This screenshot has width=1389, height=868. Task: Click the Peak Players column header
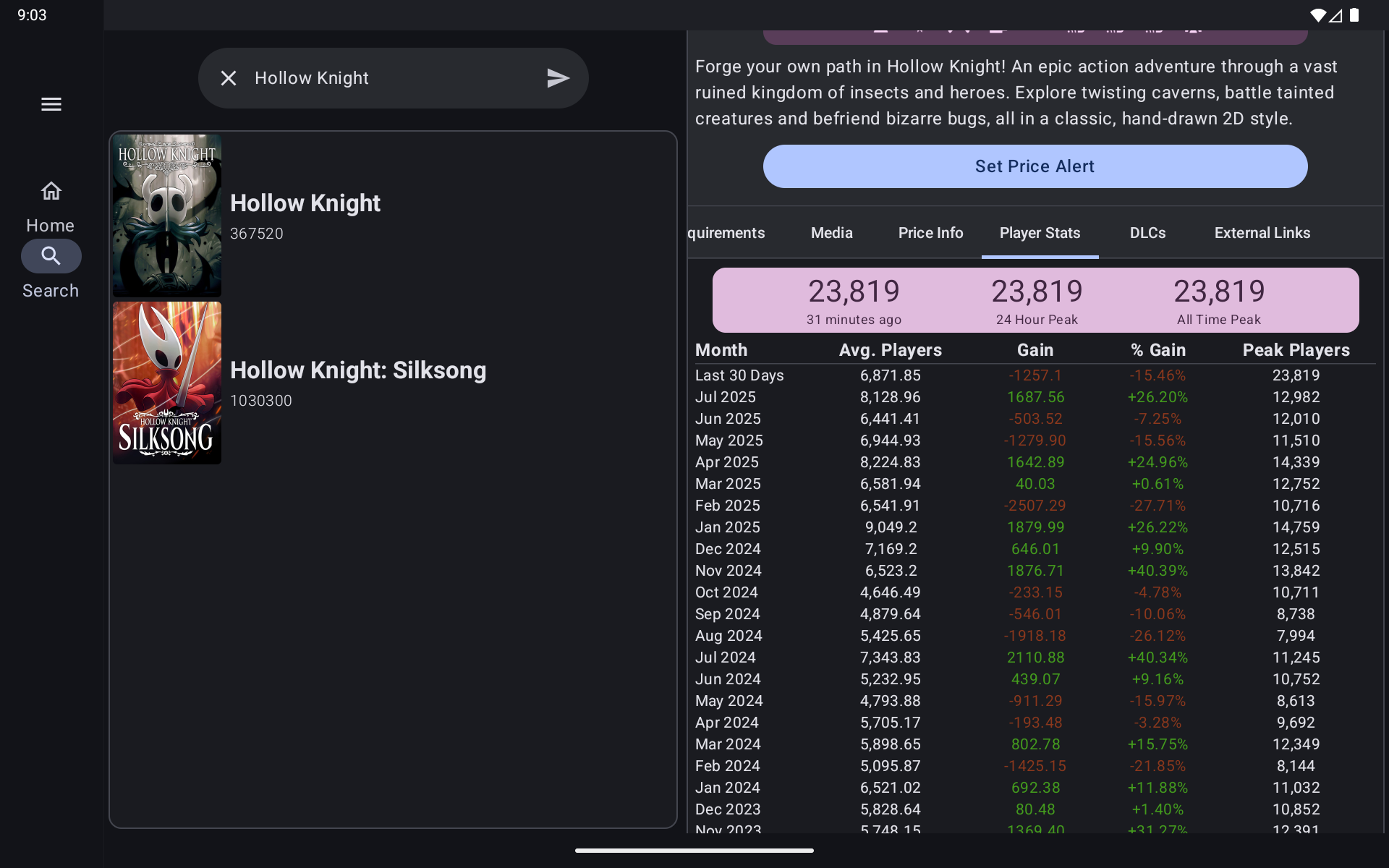(1296, 350)
